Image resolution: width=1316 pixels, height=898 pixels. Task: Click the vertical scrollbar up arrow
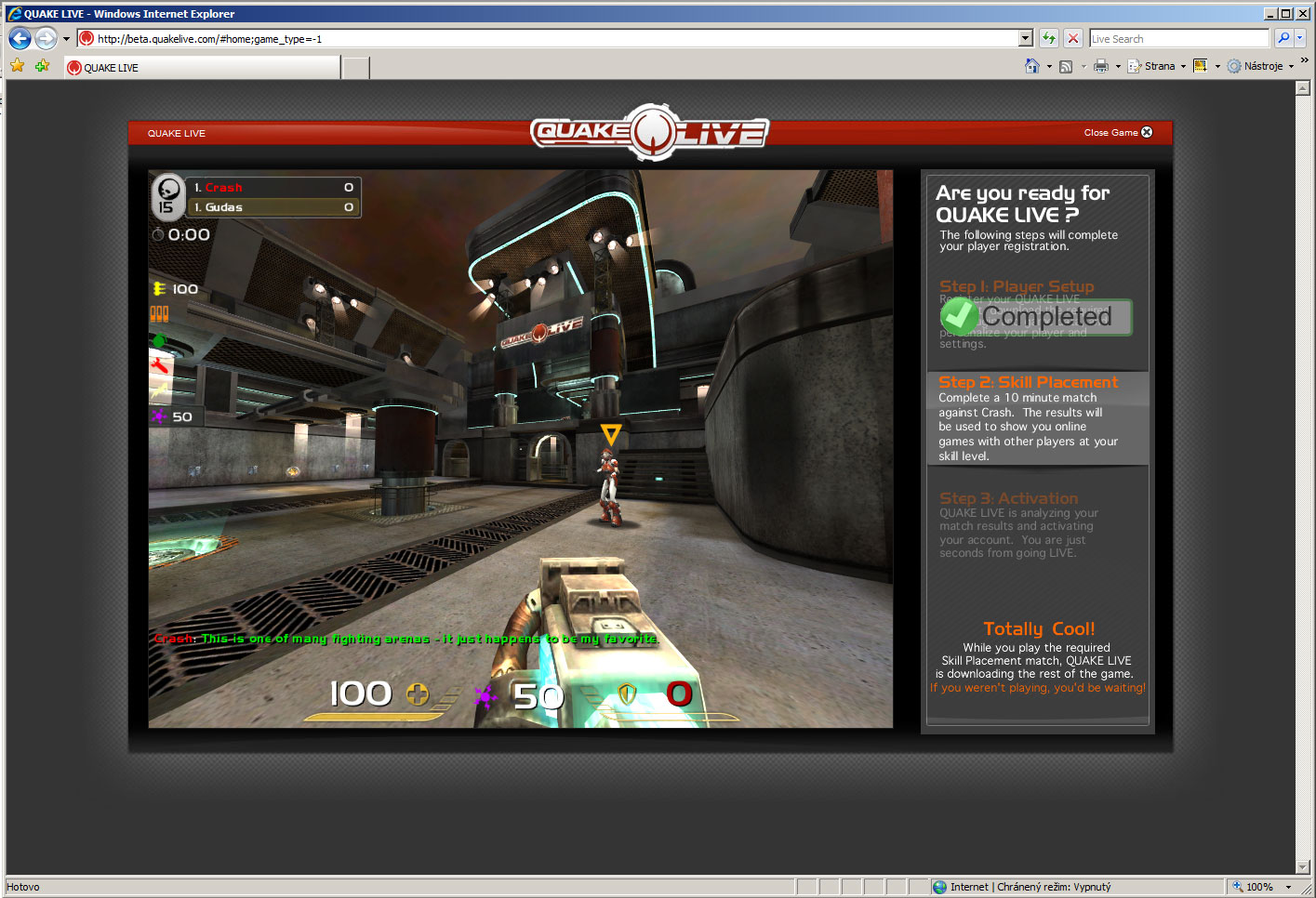[x=1302, y=88]
